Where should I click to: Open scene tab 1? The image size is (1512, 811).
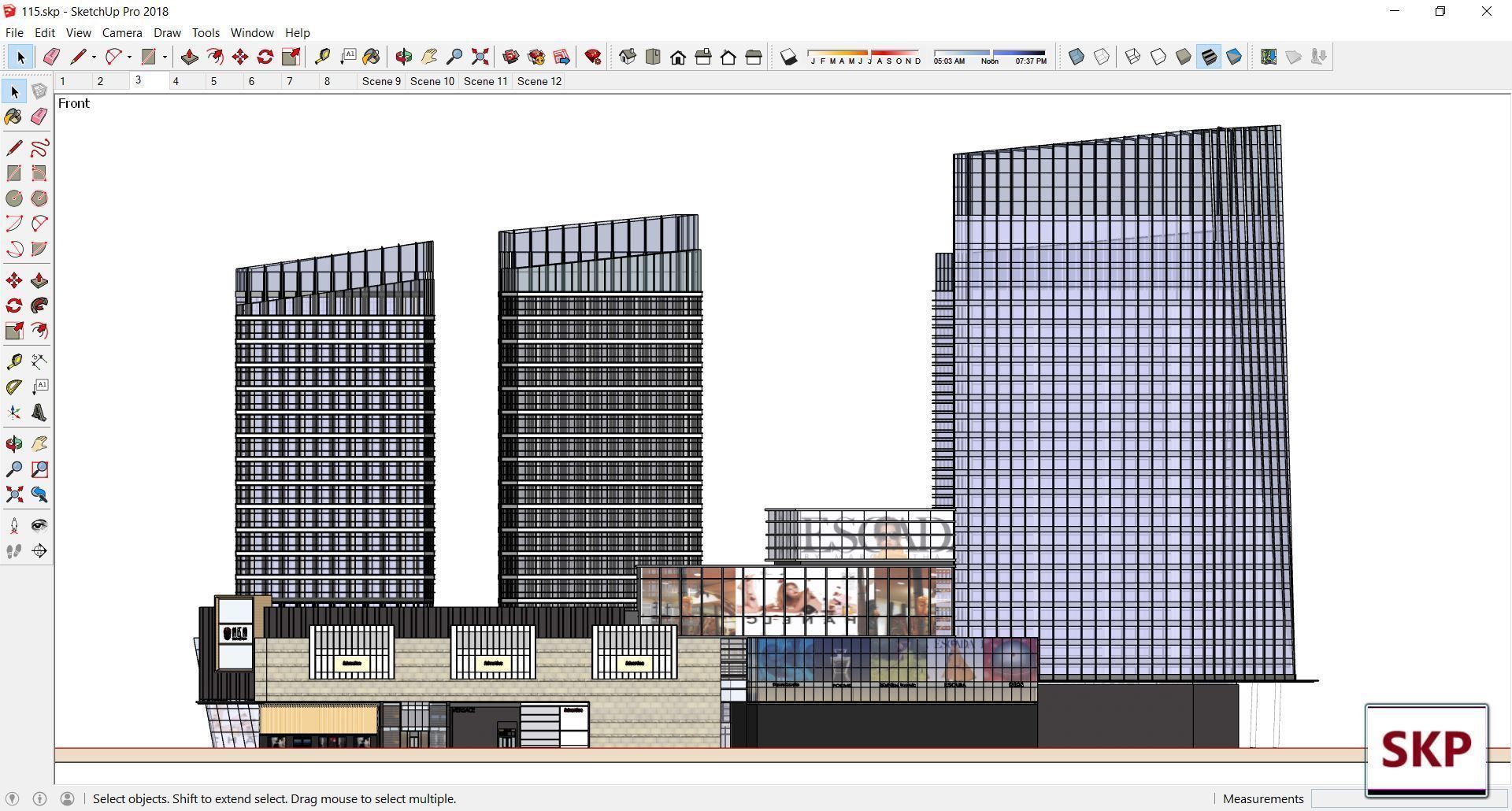pyautogui.click(x=62, y=81)
